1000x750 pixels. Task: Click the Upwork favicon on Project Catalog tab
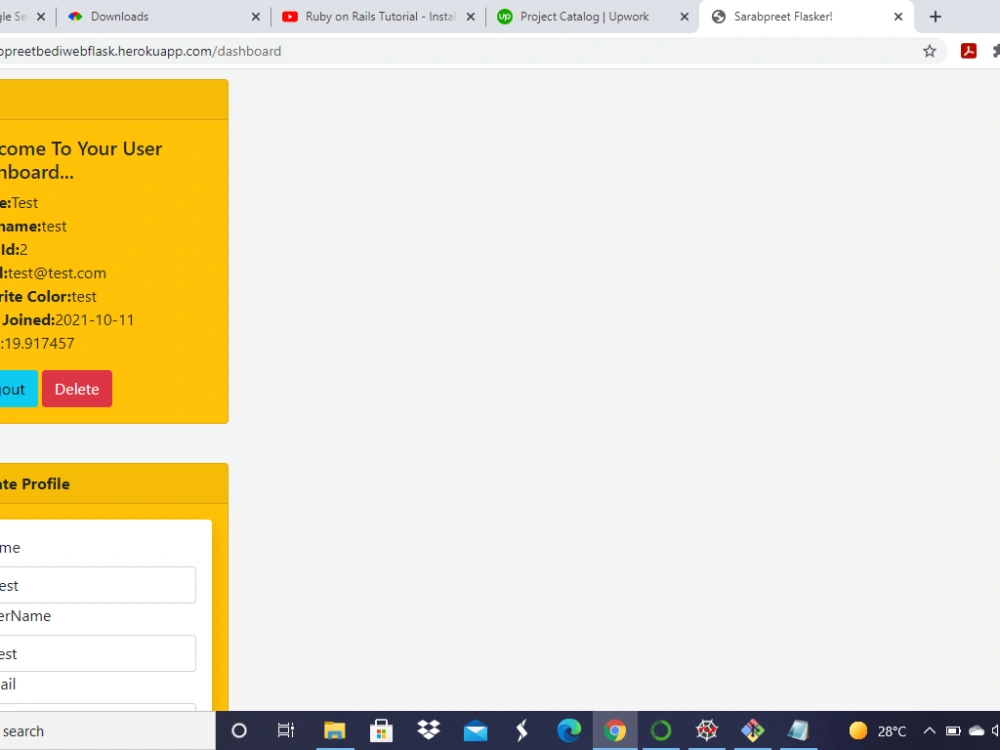click(x=504, y=17)
